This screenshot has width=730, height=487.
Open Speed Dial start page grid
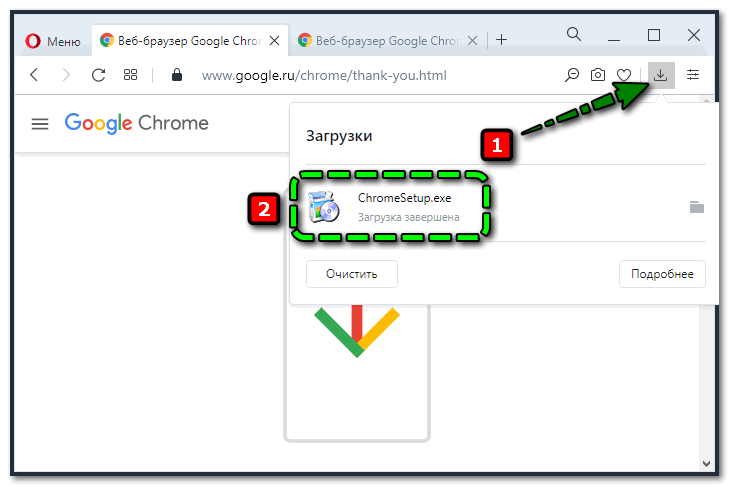point(130,75)
